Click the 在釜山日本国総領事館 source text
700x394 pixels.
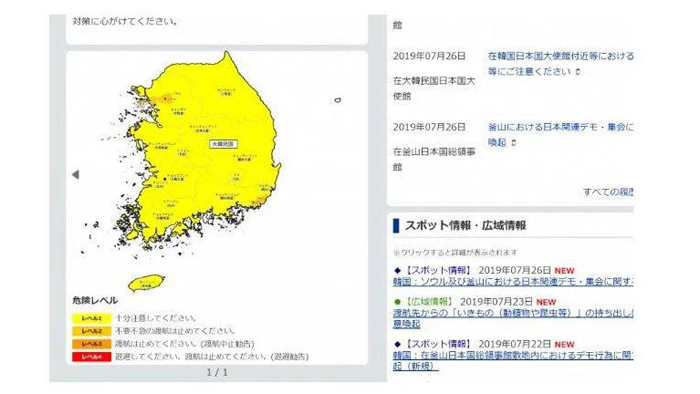click(434, 159)
